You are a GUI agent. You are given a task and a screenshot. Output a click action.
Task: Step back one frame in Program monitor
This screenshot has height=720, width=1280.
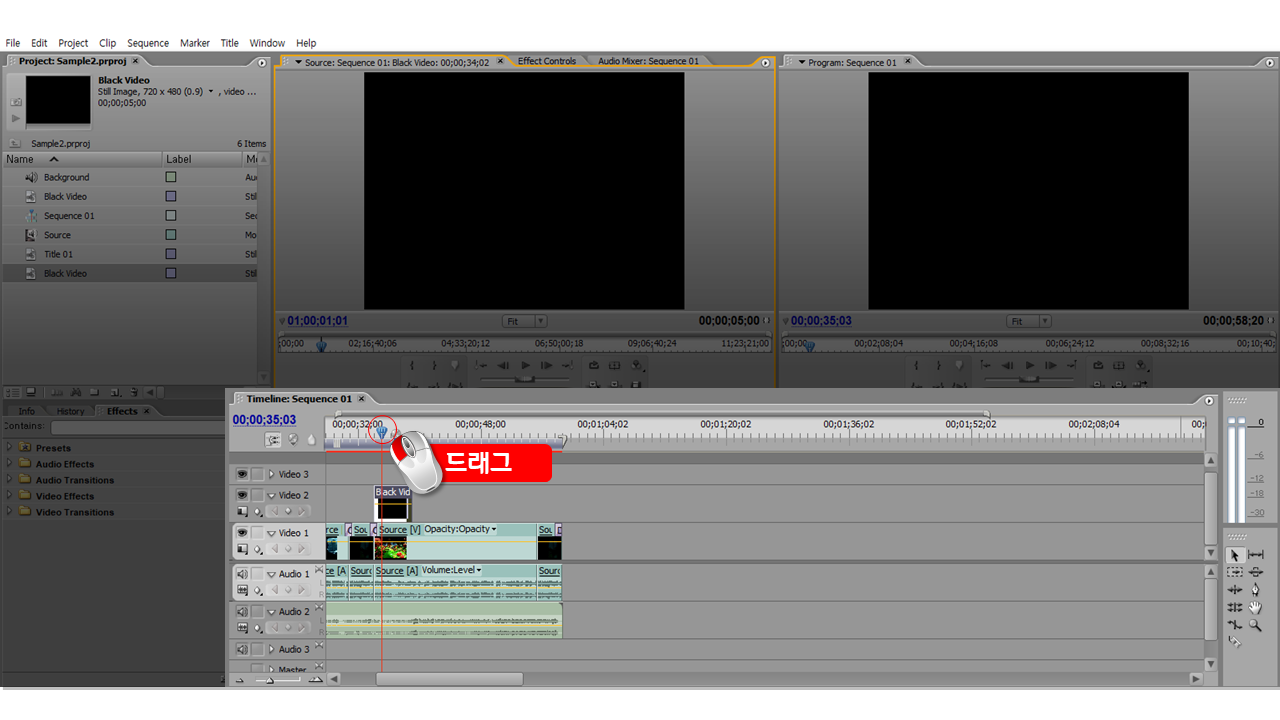click(x=1008, y=366)
